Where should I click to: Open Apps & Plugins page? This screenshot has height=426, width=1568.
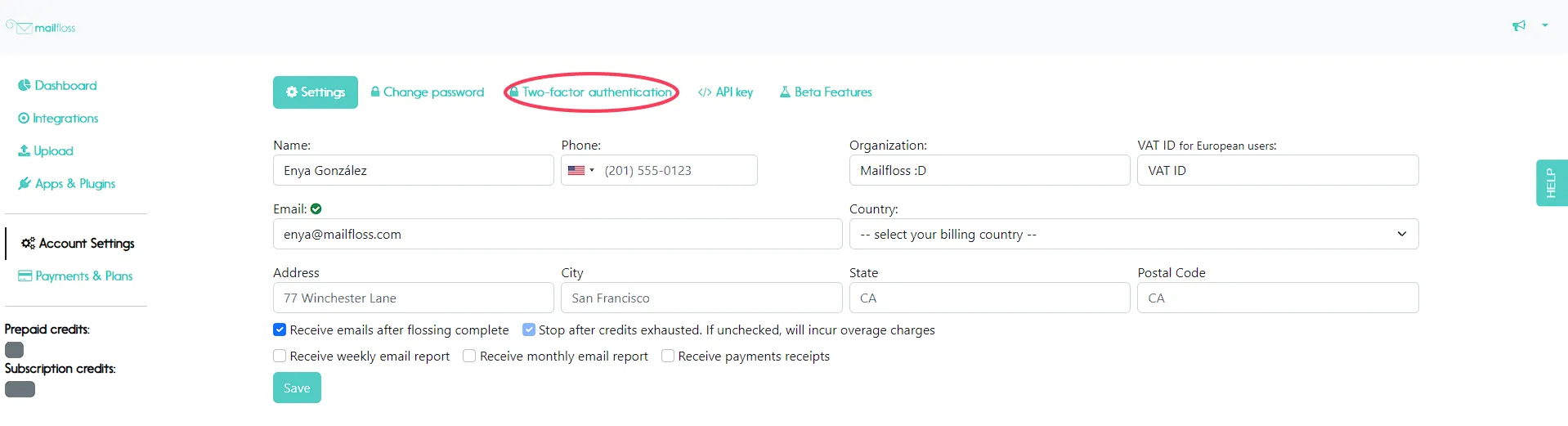tap(67, 183)
